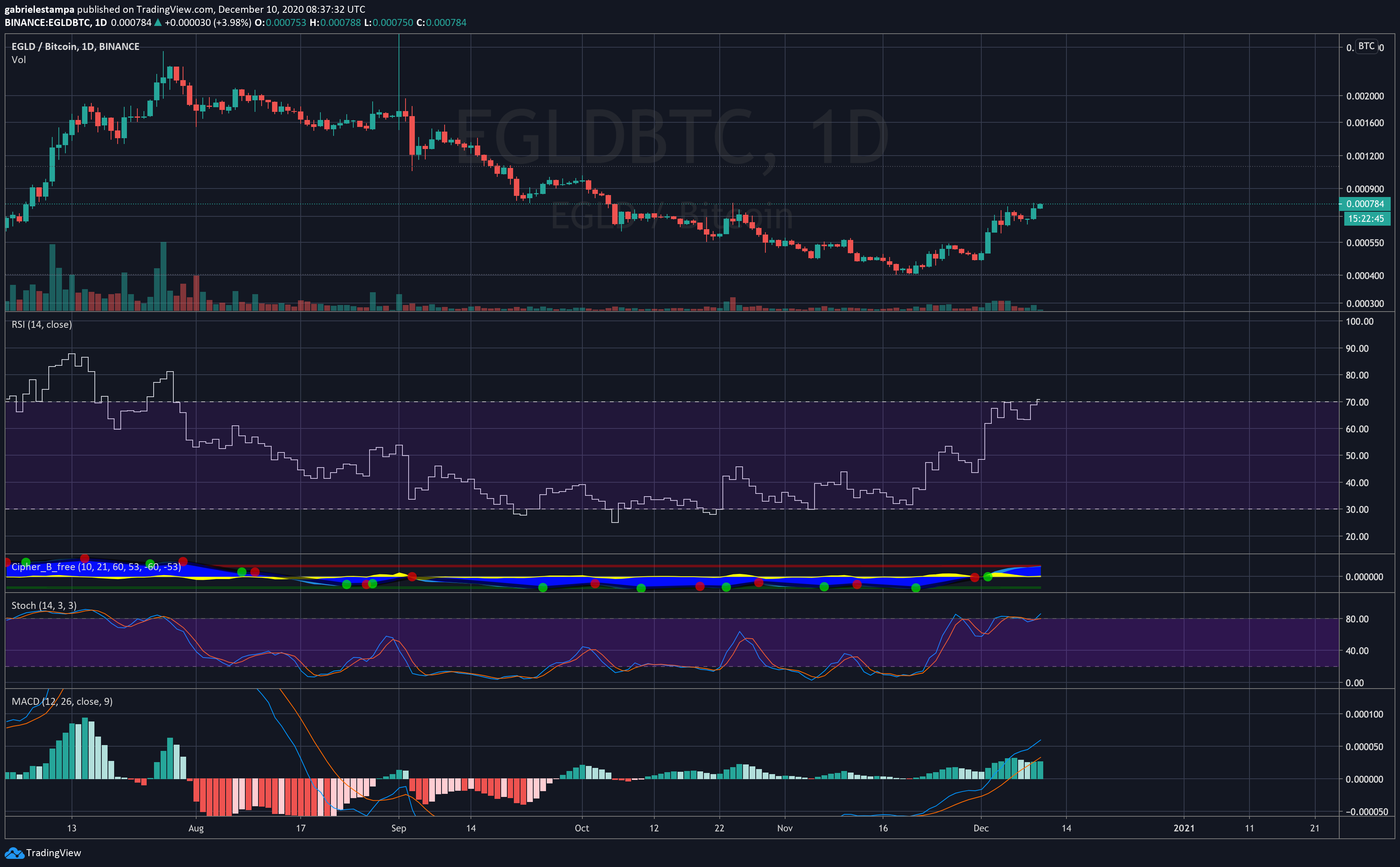Click the 0.000300 price axis label
1400x867 pixels.
1364,303
